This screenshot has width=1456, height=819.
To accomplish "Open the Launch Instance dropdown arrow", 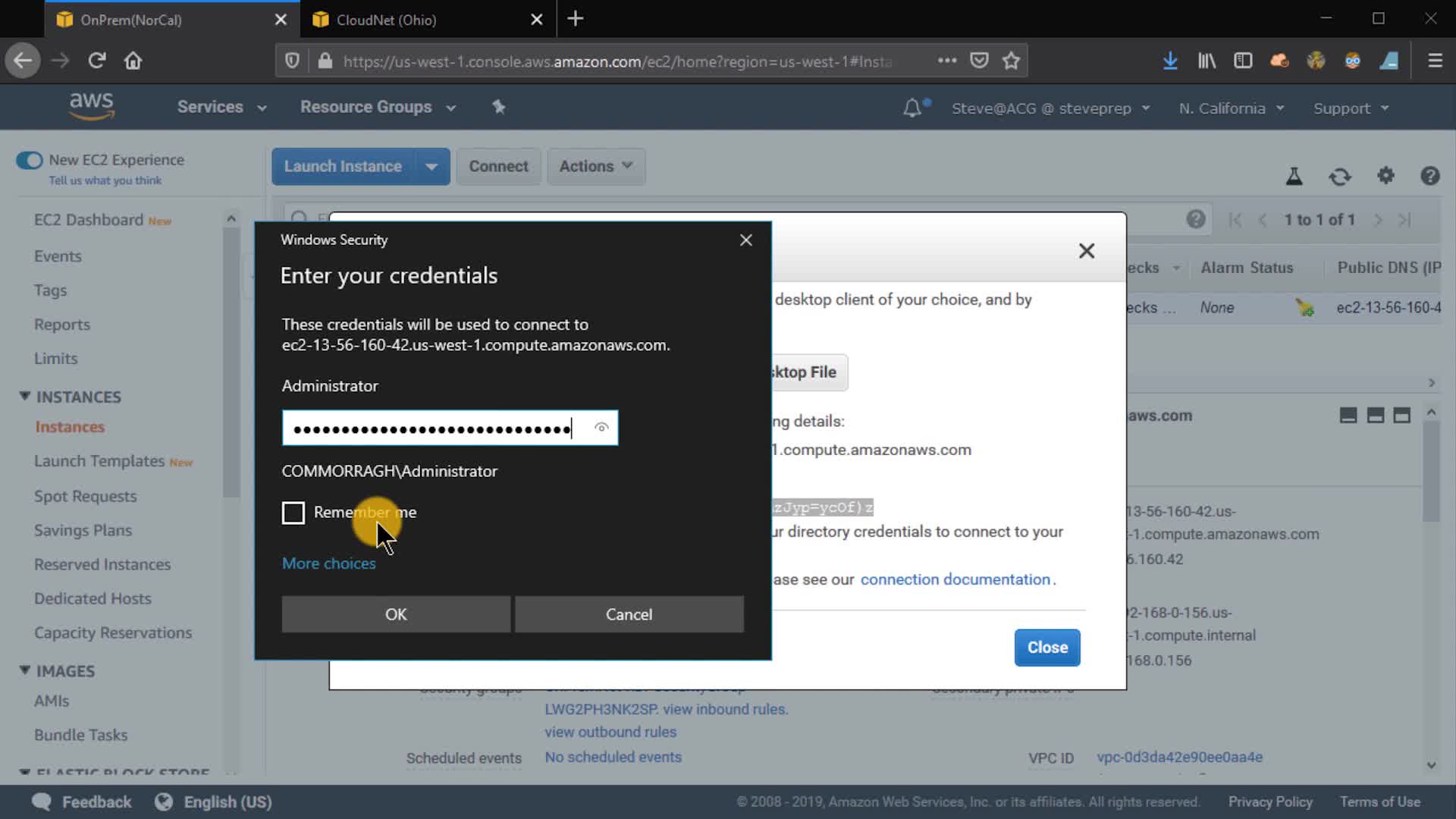I will pyautogui.click(x=431, y=167).
